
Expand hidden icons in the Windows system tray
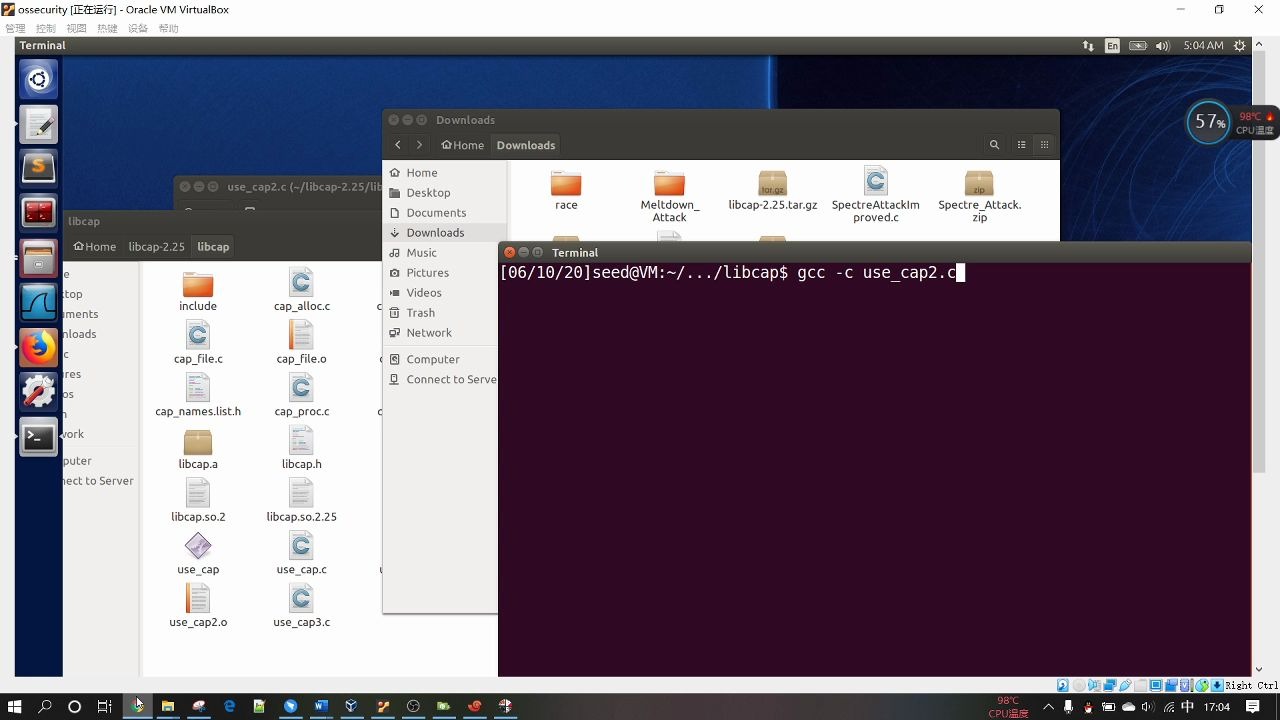coord(1048,706)
